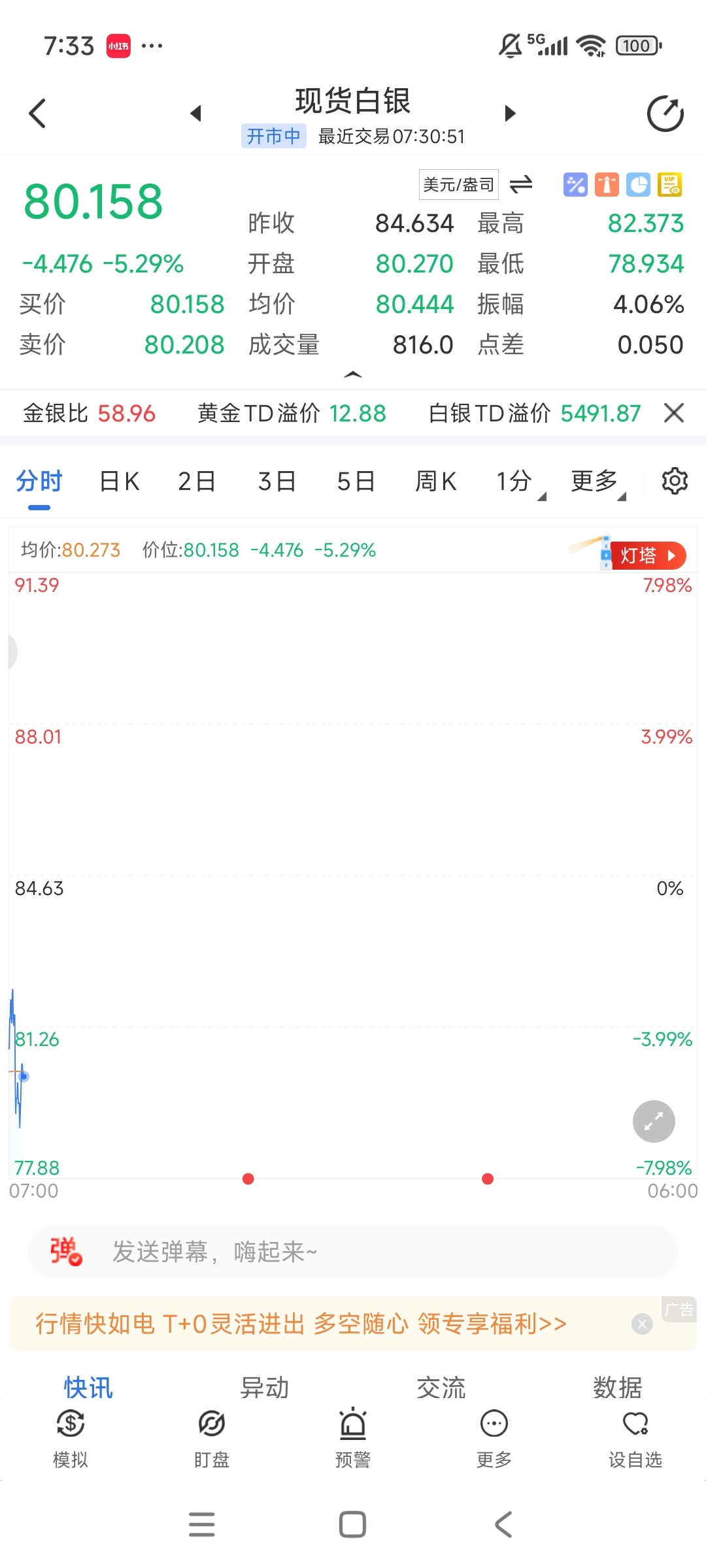The image size is (706, 1568).
Task: Open the orange lighthouse icon
Action: tap(607, 185)
